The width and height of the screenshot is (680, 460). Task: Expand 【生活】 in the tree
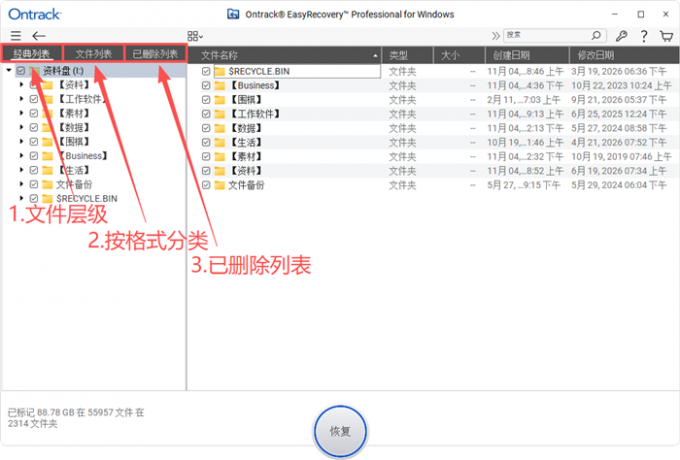pos(21,170)
